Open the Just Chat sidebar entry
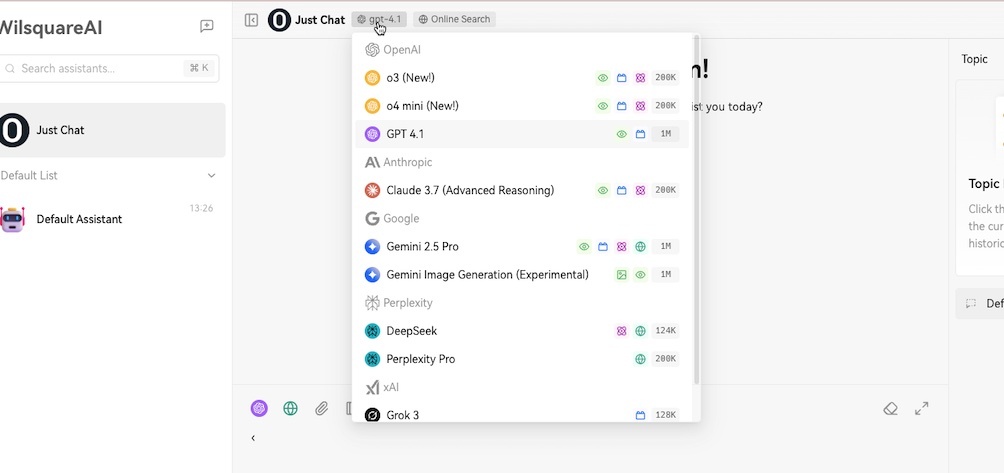1004x473 pixels. (x=112, y=130)
